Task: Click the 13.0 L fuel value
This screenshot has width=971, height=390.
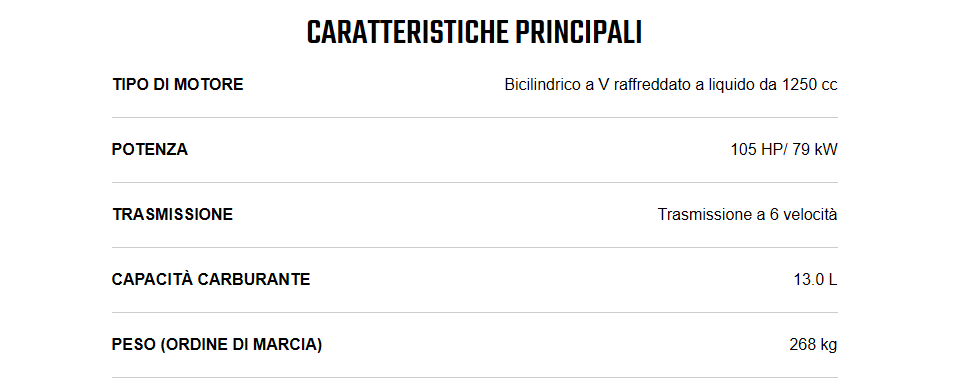Action: [x=816, y=280]
